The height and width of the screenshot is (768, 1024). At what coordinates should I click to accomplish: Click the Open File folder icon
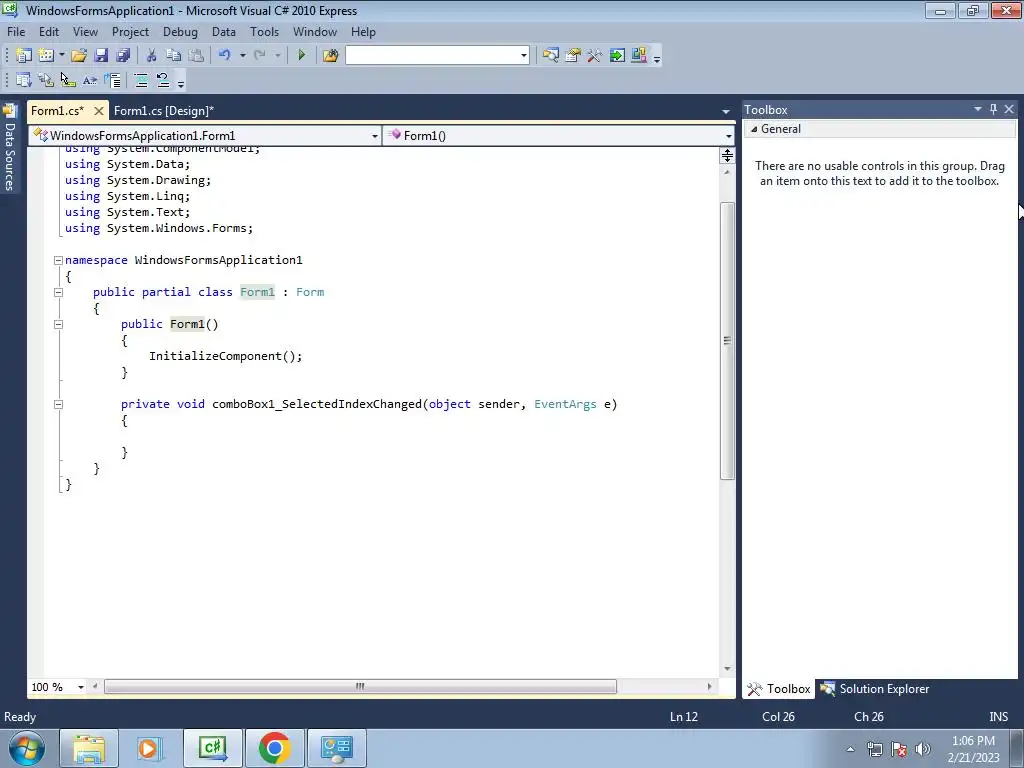79,56
